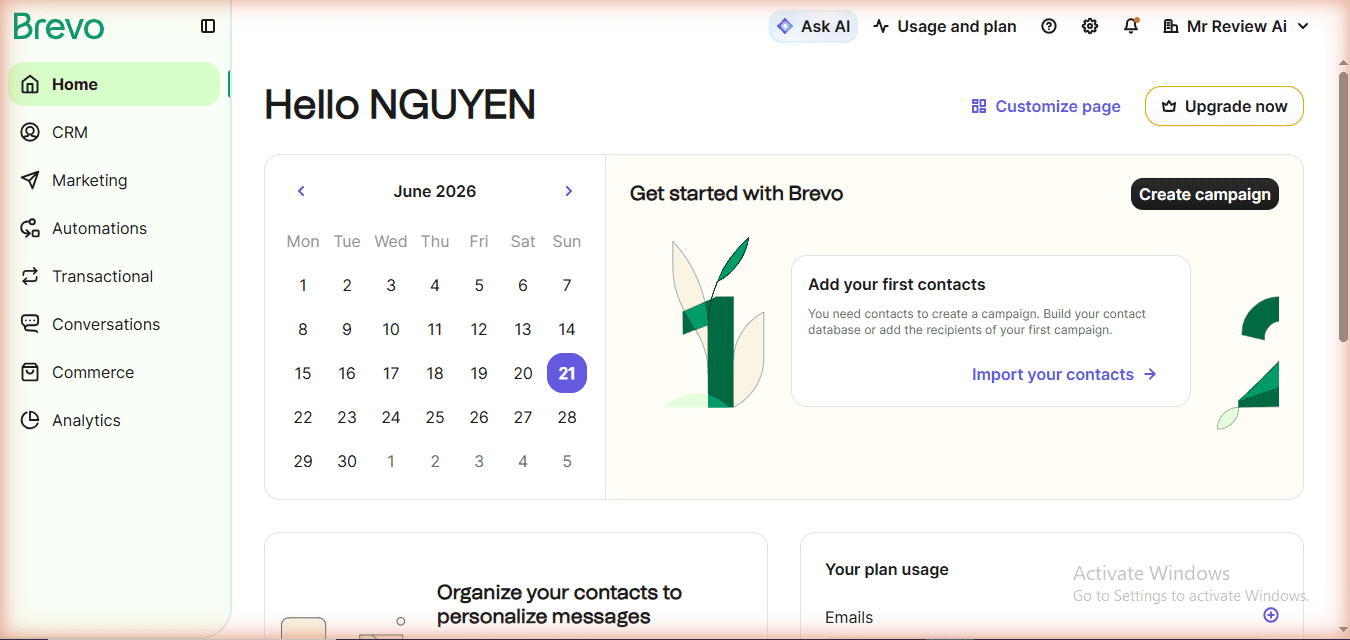Open the CRM menu item

[x=114, y=132]
